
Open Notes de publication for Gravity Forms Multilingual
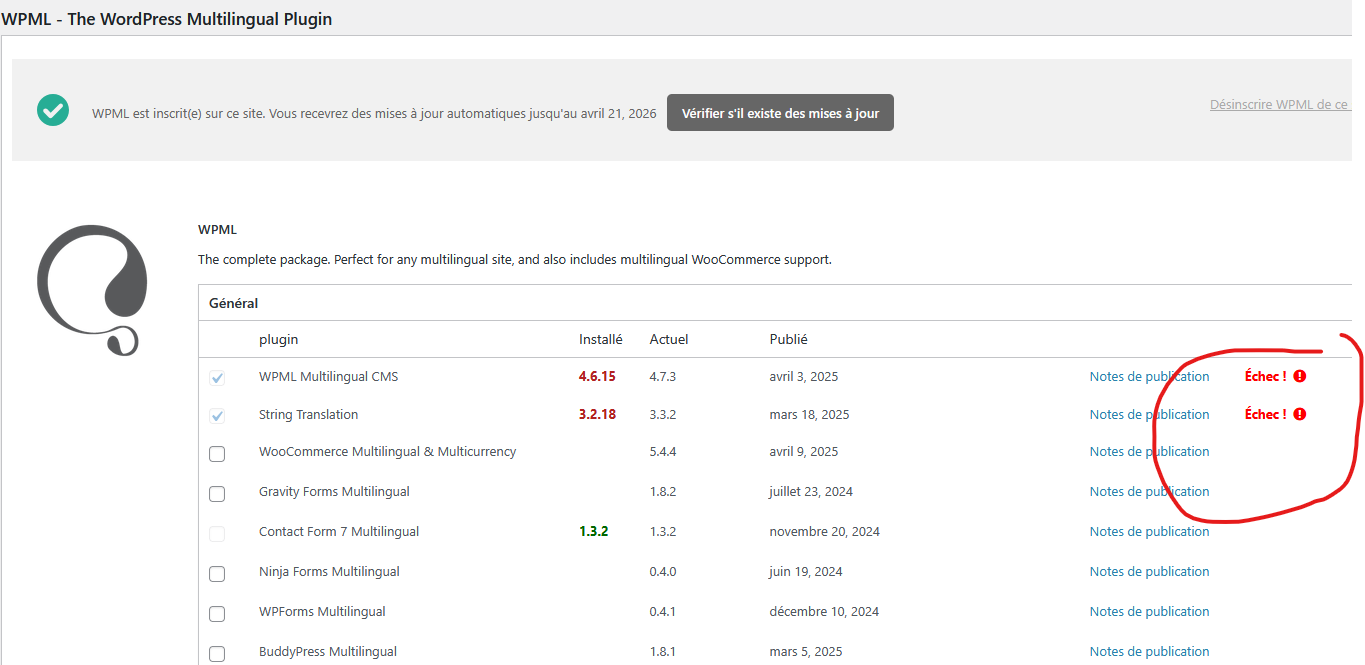1149,492
